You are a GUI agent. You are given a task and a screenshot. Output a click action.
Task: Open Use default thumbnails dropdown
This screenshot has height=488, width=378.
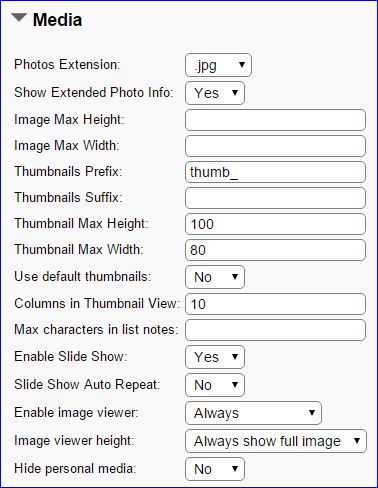coord(215,277)
